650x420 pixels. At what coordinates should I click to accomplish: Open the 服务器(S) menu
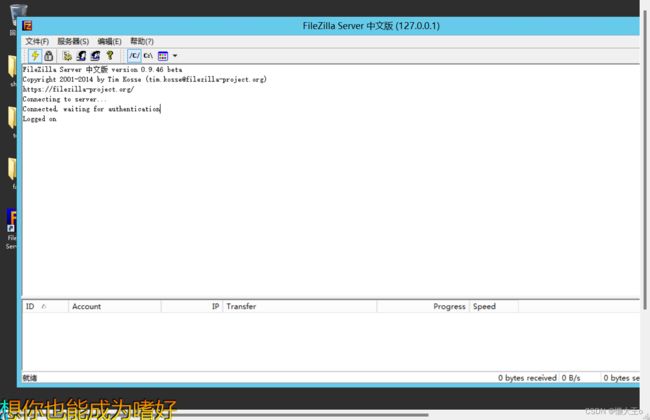73,41
